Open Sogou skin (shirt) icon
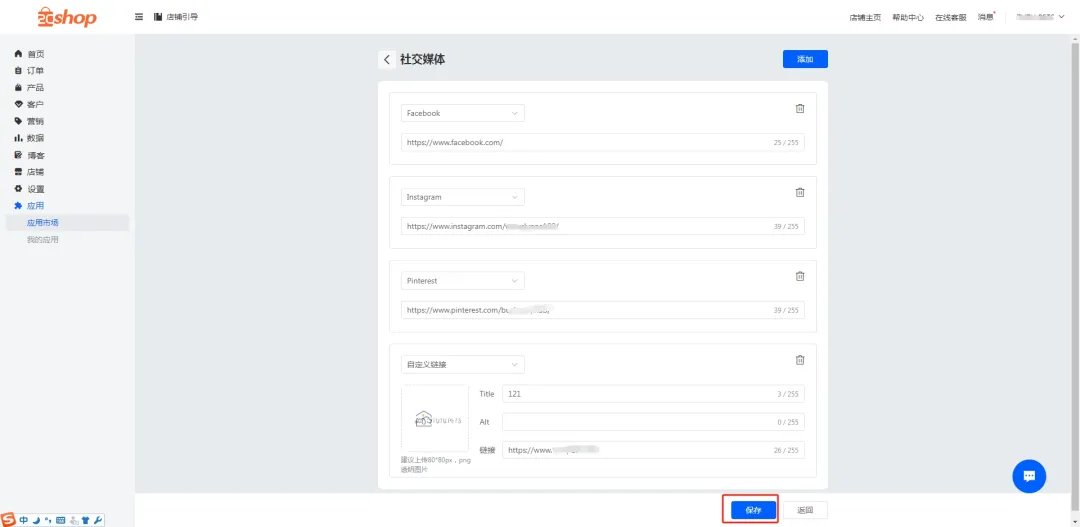The image size is (1080, 527). click(85, 521)
